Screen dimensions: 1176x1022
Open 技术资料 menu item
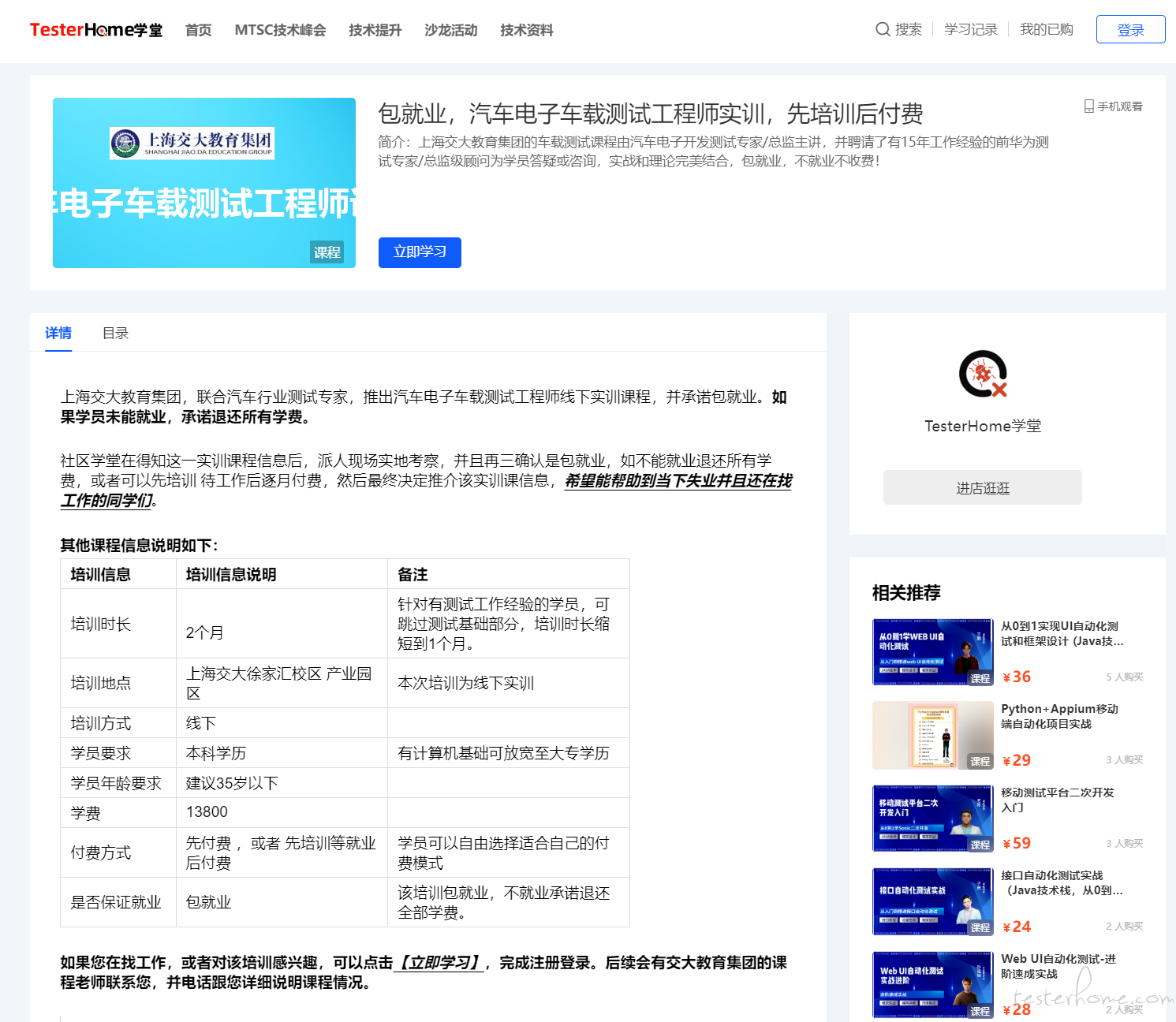[x=527, y=30]
